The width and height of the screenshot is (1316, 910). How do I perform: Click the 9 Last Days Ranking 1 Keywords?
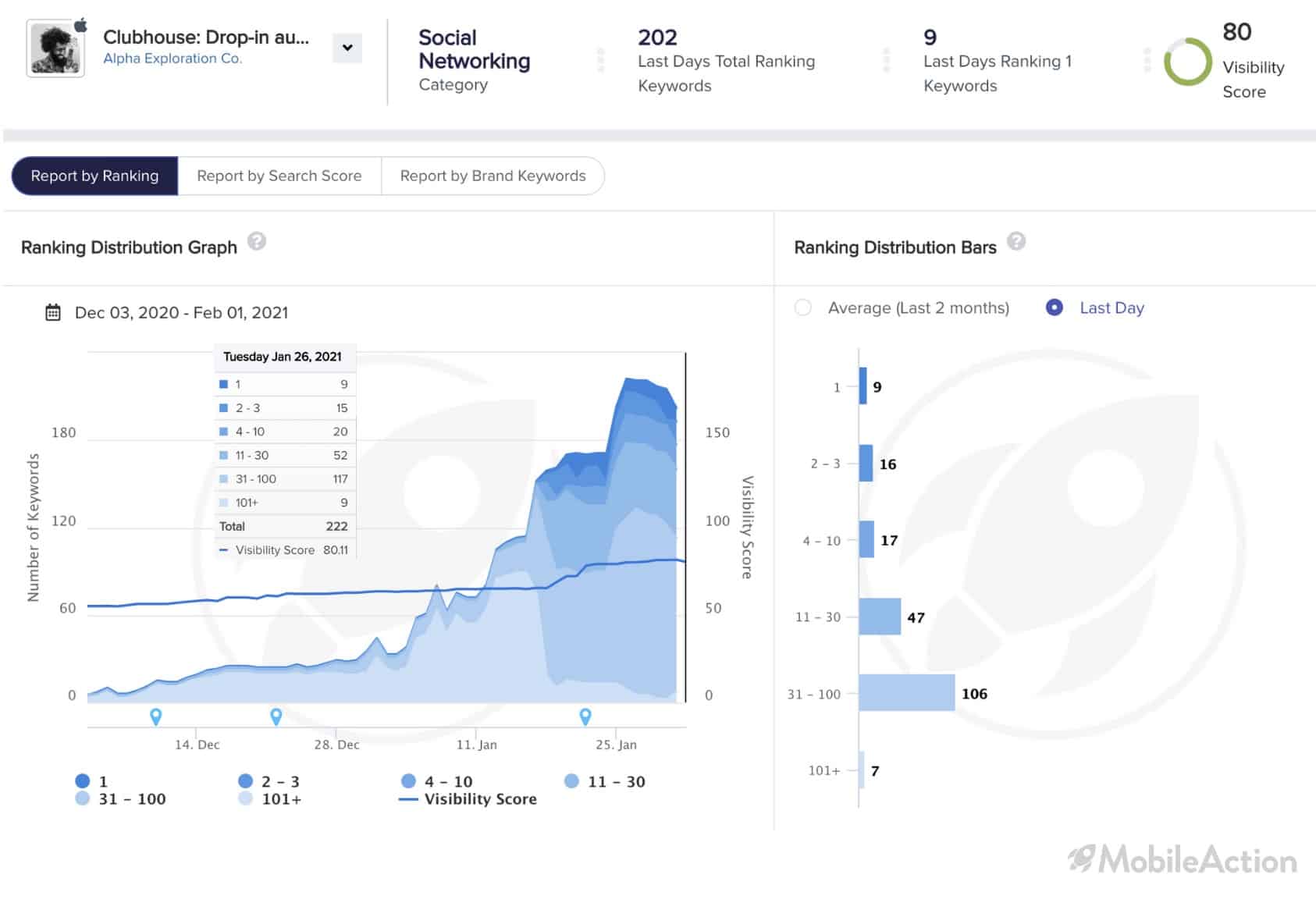pos(998,61)
